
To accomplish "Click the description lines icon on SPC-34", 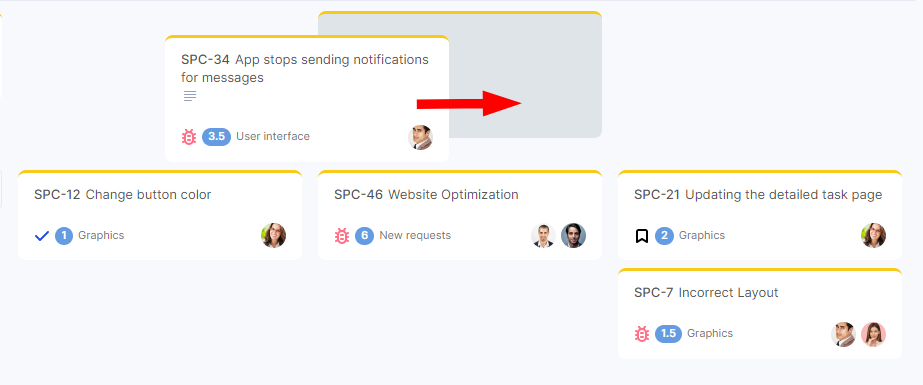I will pos(190,96).
